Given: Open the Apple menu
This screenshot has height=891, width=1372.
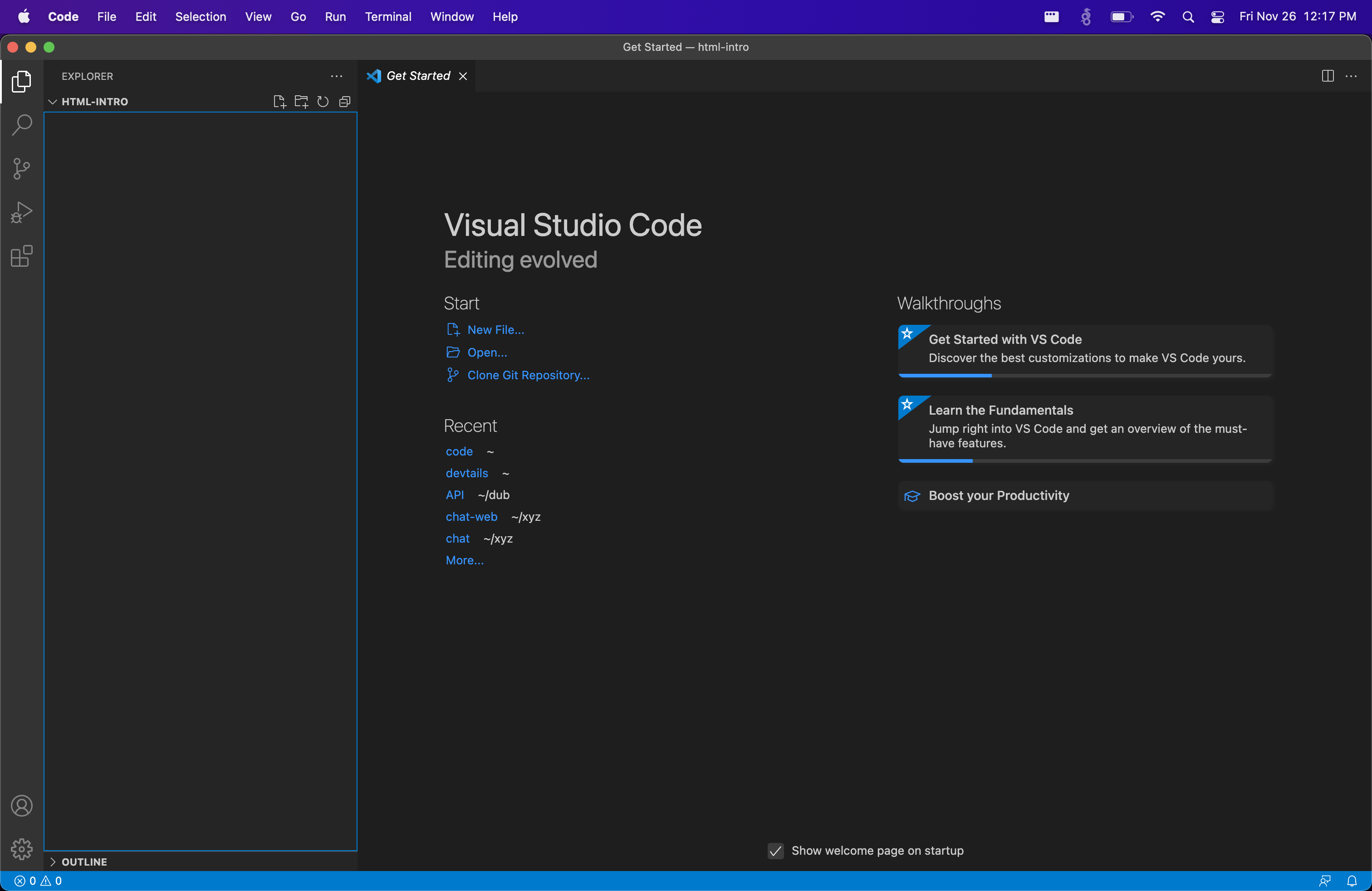Looking at the screenshot, I should click(x=24, y=17).
